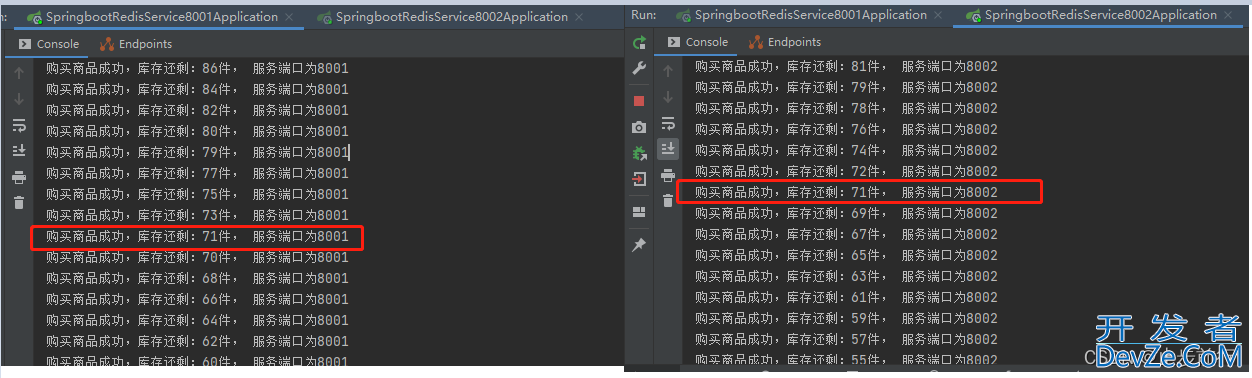The height and width of the screenshot is (378, 1252).
Task: Toggle scroll-to-end in right console
Action: click(x=668, y=149)
